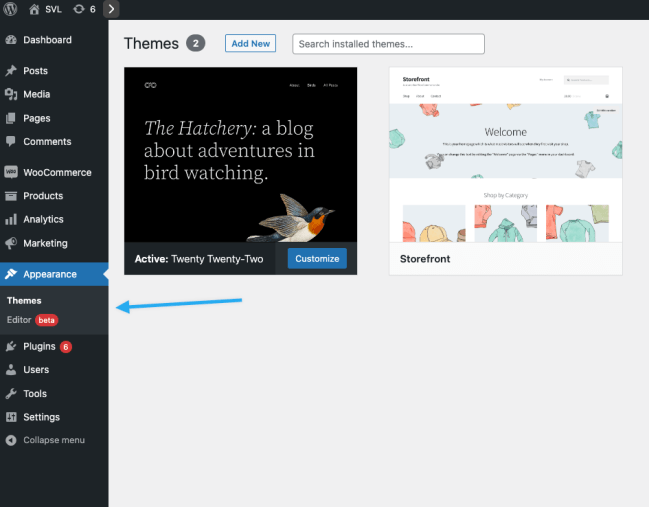Open the Themes submenu item
The width and height of the screenshot is (649, 507).
(24, 300)
